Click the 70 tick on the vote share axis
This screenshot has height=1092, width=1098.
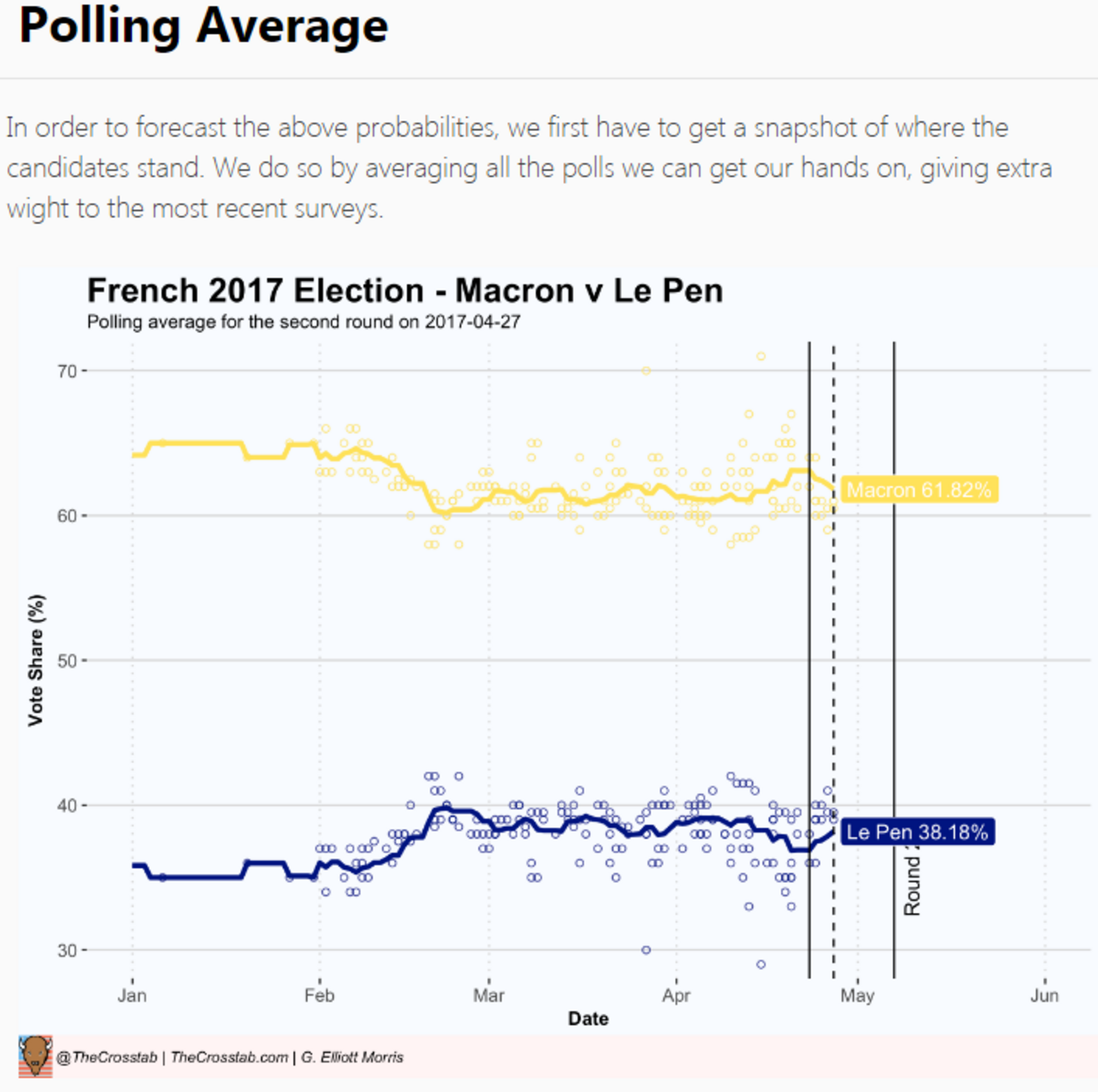67,371
